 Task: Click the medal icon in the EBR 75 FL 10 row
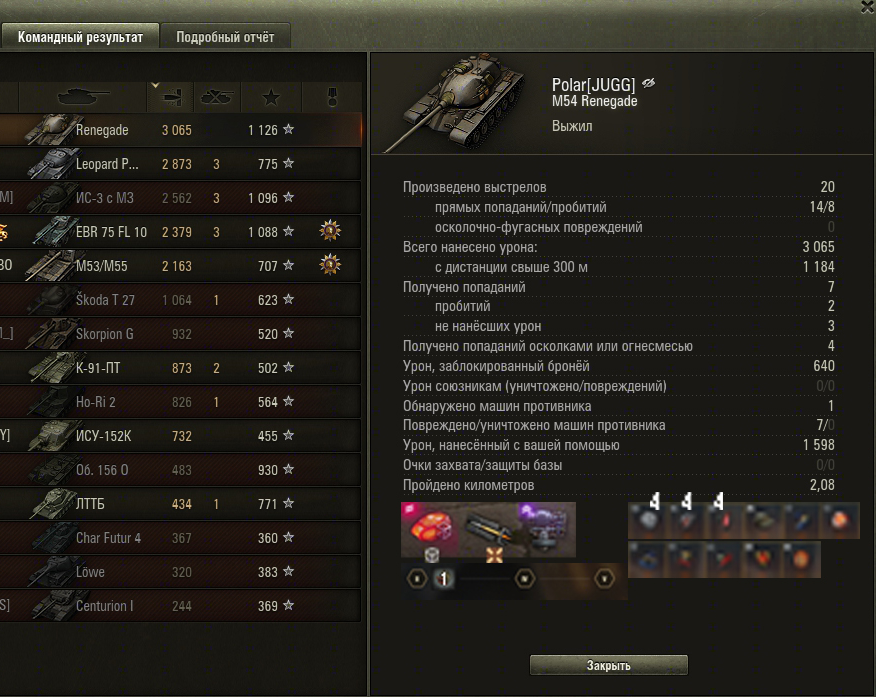pyautogui.click(x=330, y=231)
